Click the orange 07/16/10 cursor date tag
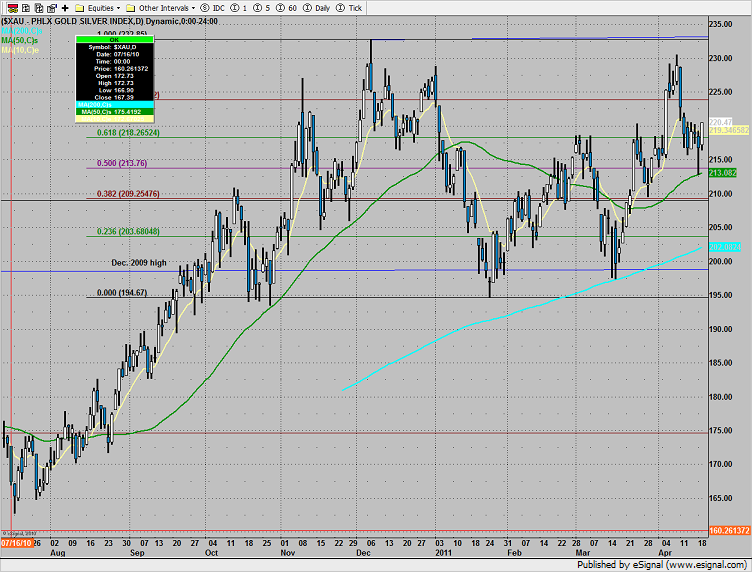752x572 pixels. [x=17, y=543]
